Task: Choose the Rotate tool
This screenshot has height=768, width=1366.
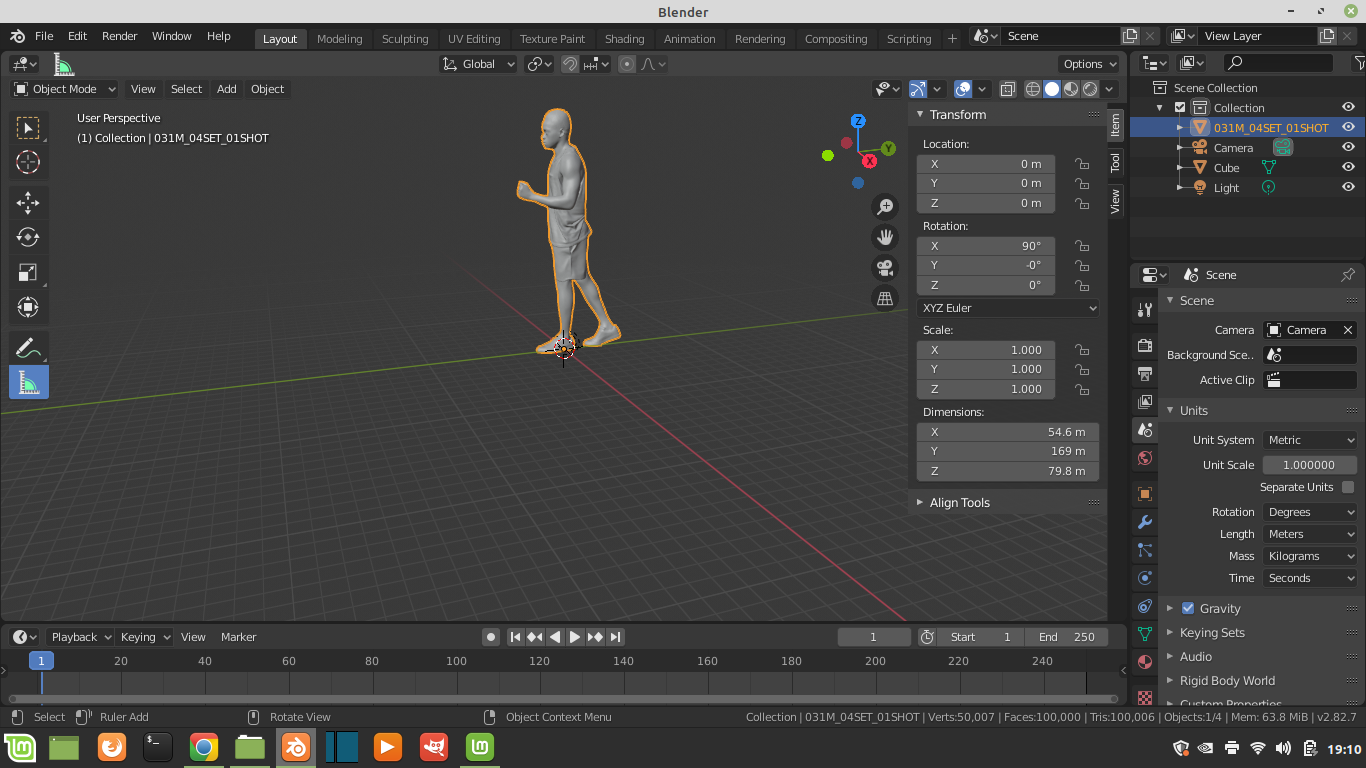Action: [28, 238]
